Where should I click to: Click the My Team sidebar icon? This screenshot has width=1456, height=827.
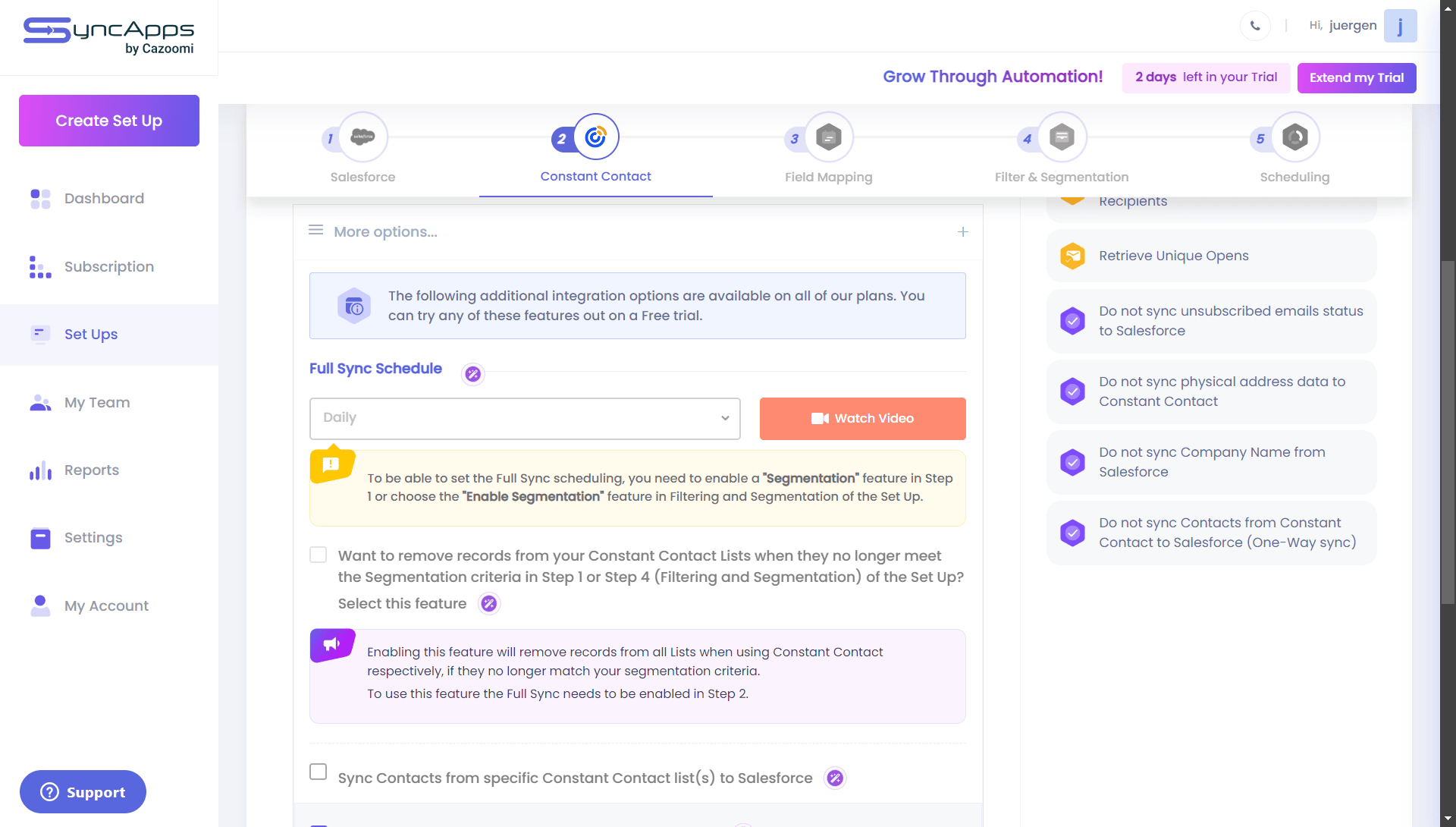(40, 403)
